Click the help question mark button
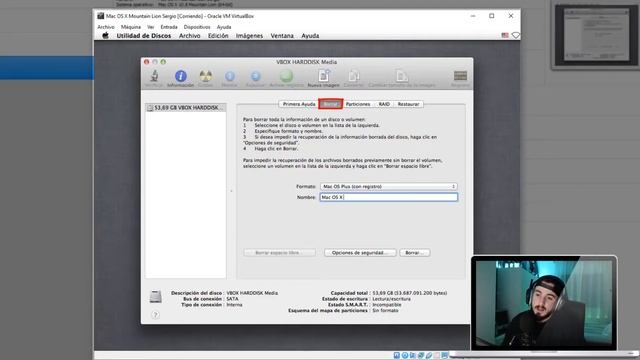The height and width of the screenshot is (360, 640). 155,315
